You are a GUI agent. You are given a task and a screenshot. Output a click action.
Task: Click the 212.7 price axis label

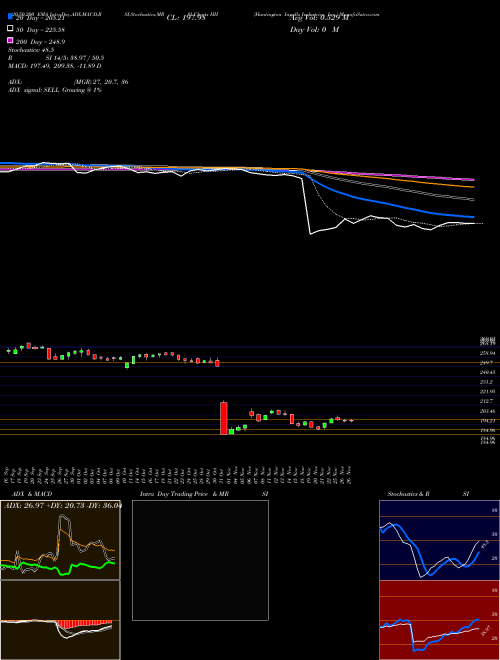pyautogui.click(x=489, y=402)
